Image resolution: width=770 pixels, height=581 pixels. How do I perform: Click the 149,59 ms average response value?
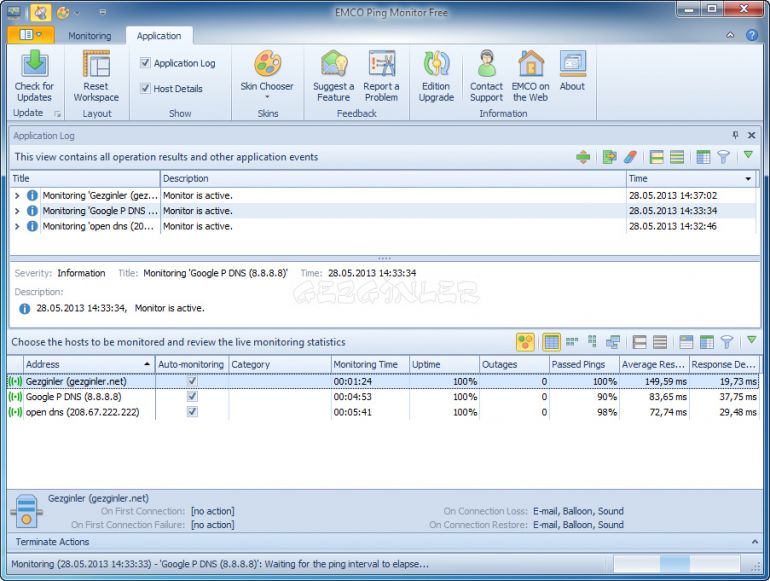665,382
